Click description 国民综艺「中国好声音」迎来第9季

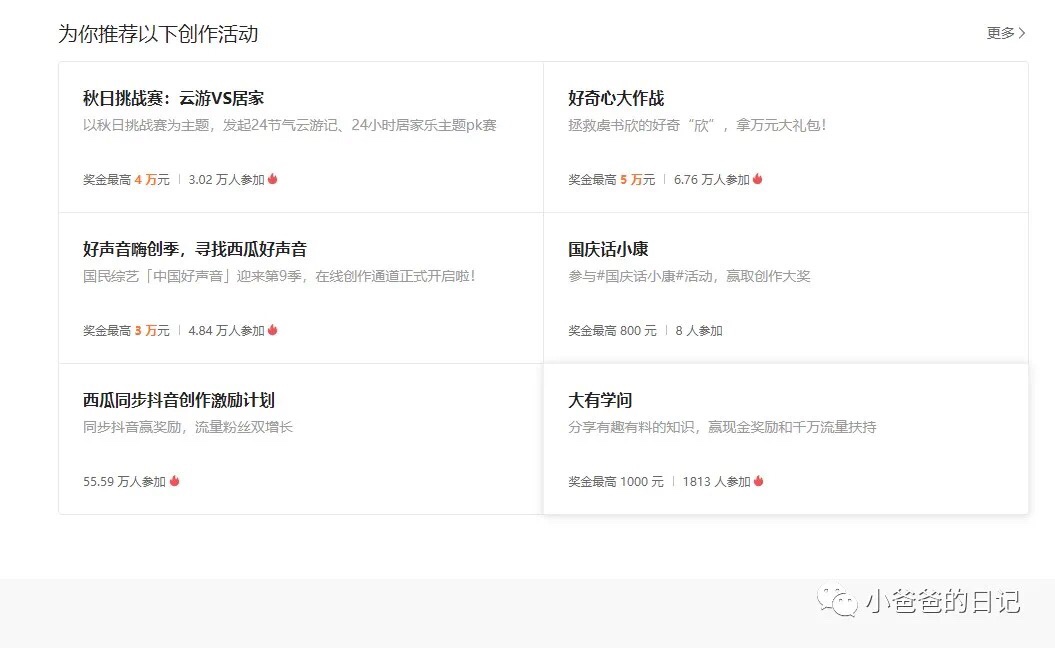279,276
